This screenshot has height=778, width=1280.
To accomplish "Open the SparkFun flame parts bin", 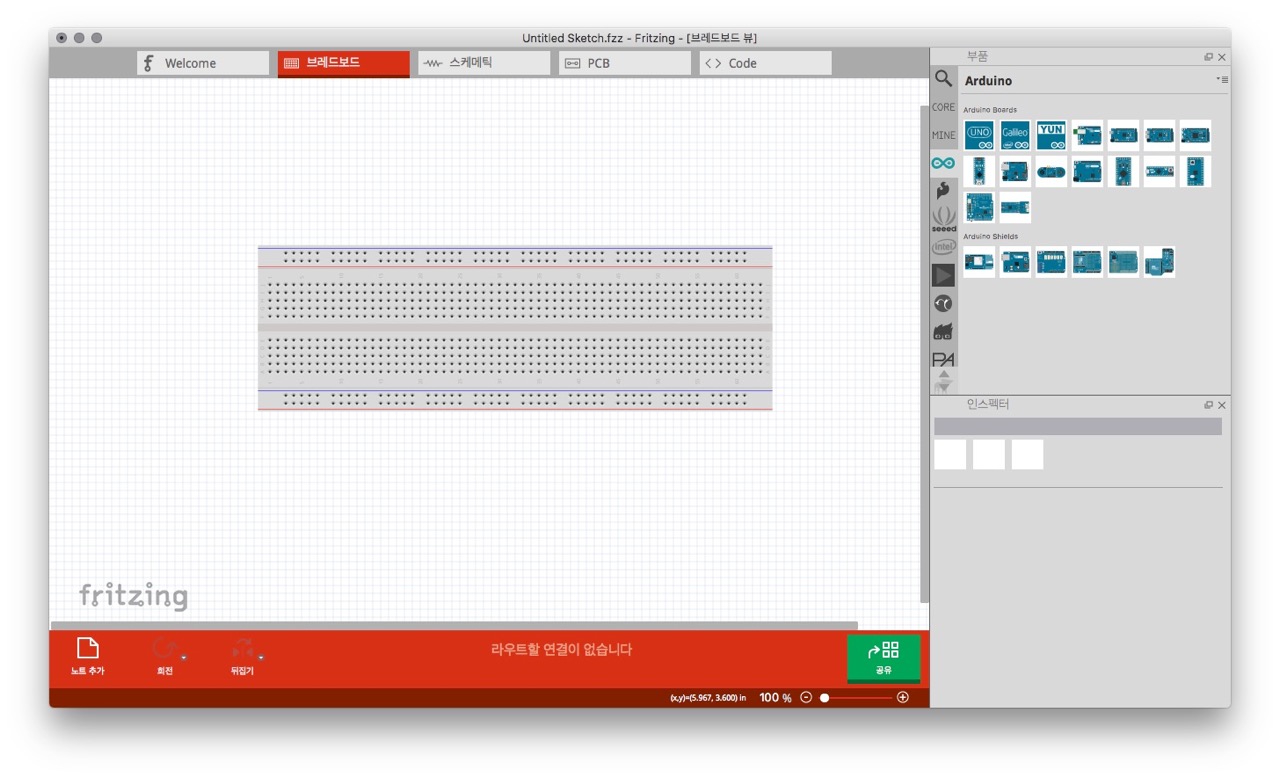I will 943,190.
